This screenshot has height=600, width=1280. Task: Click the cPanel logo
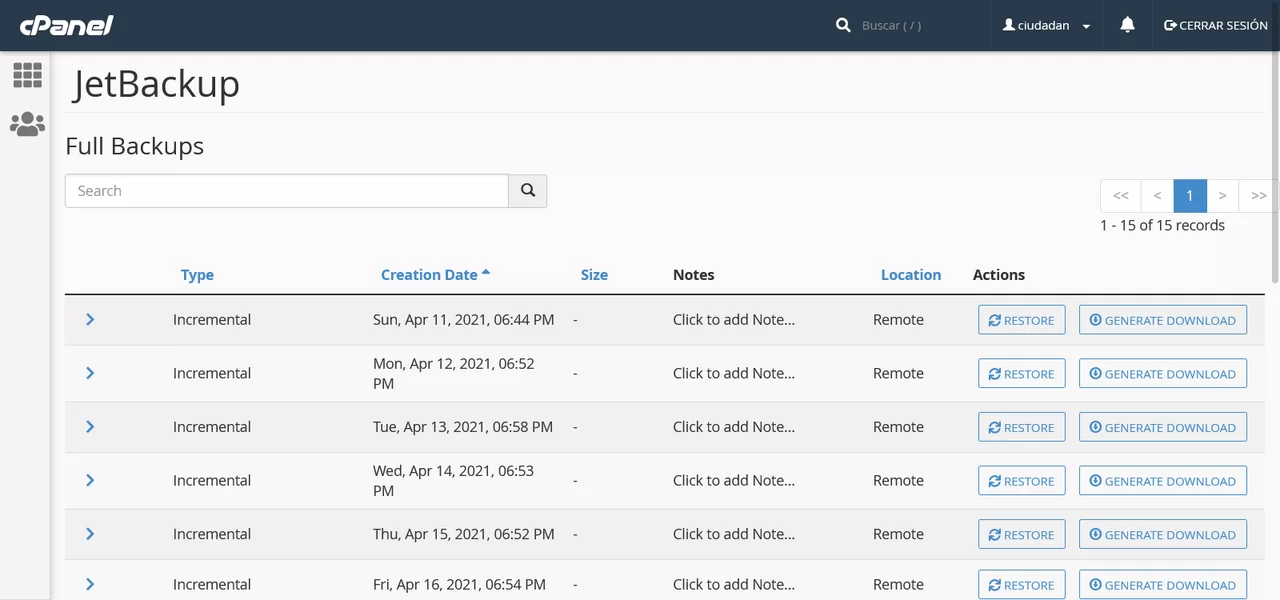(67, 25)
